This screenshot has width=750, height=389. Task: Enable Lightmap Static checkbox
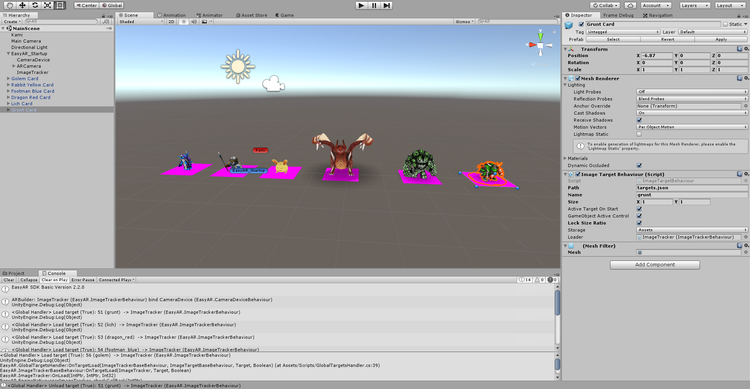[640, 134]
